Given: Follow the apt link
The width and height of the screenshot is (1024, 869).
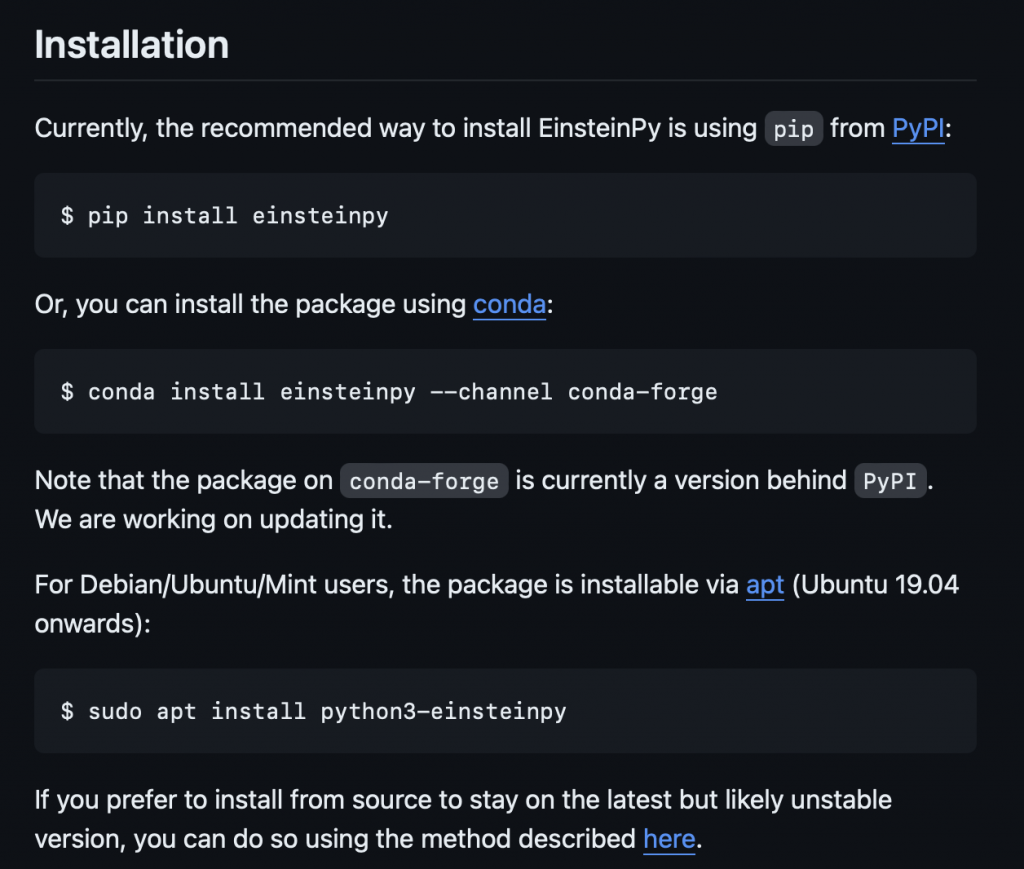Looking at the screenshot, I should click(x=765, y=586).
